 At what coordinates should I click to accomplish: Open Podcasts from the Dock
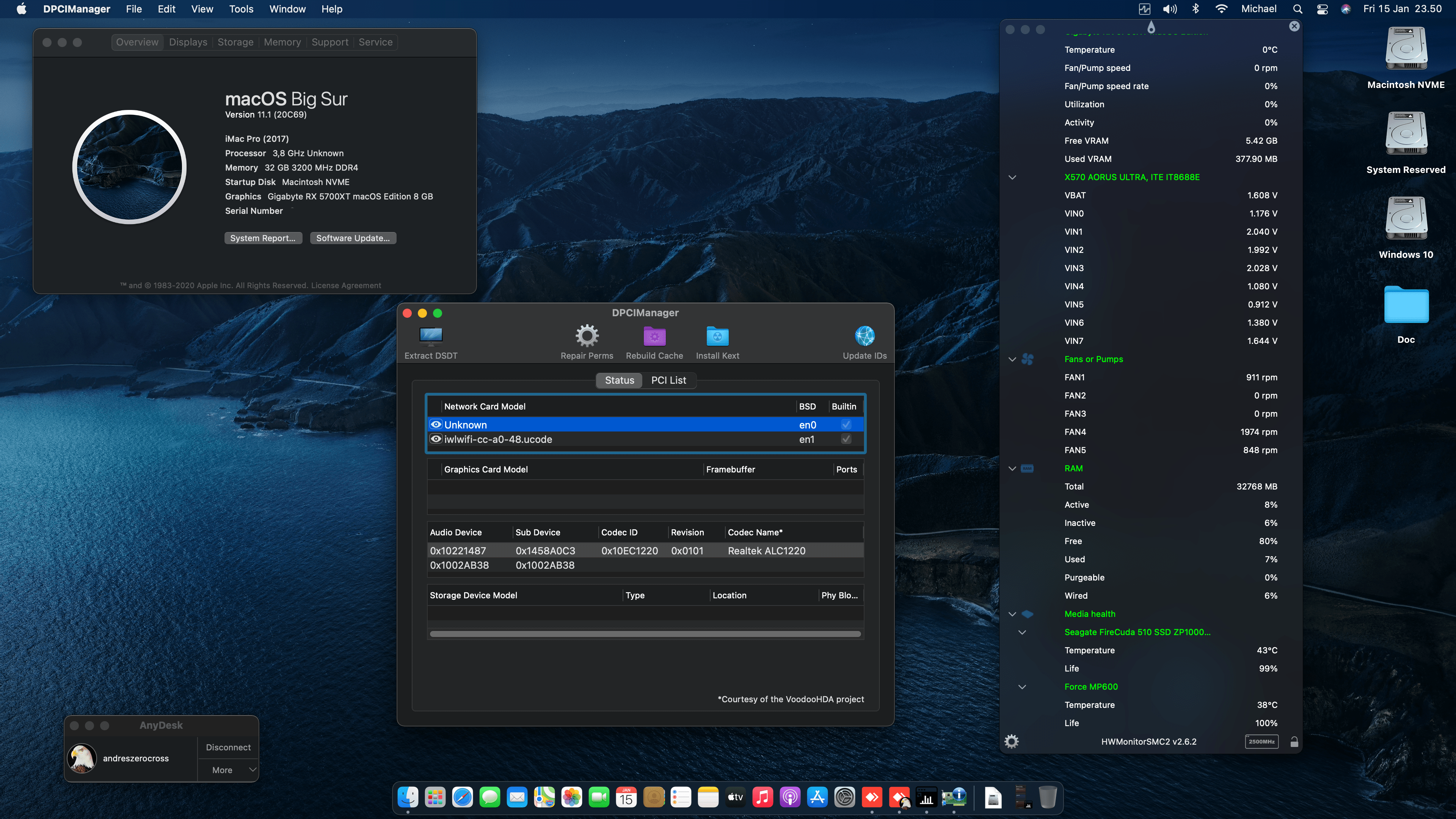coord(790,797)
